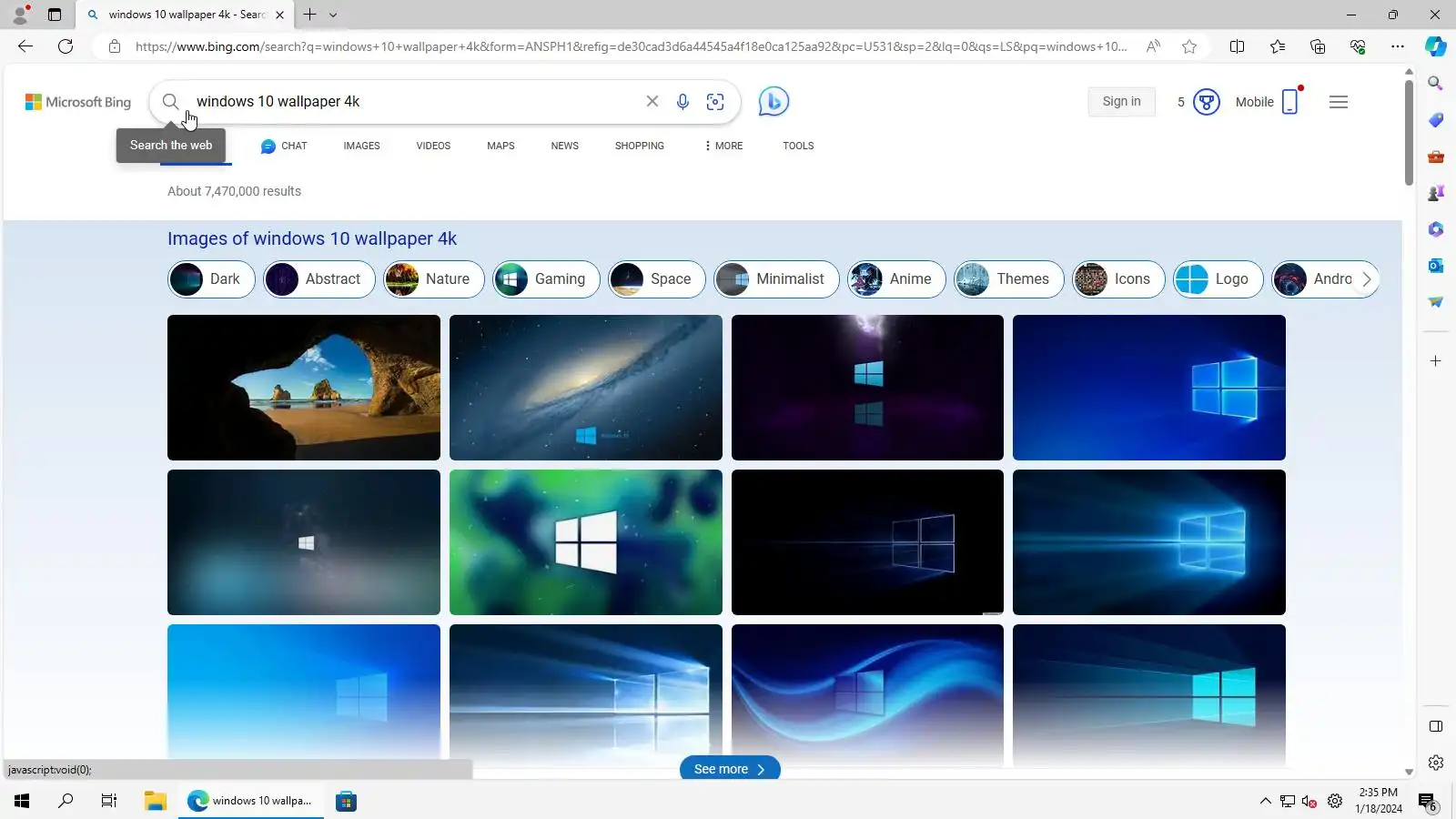
Task: Open the 'Images of windows 10 wallpaper 4k' link
Action: [x=312, y=238]
